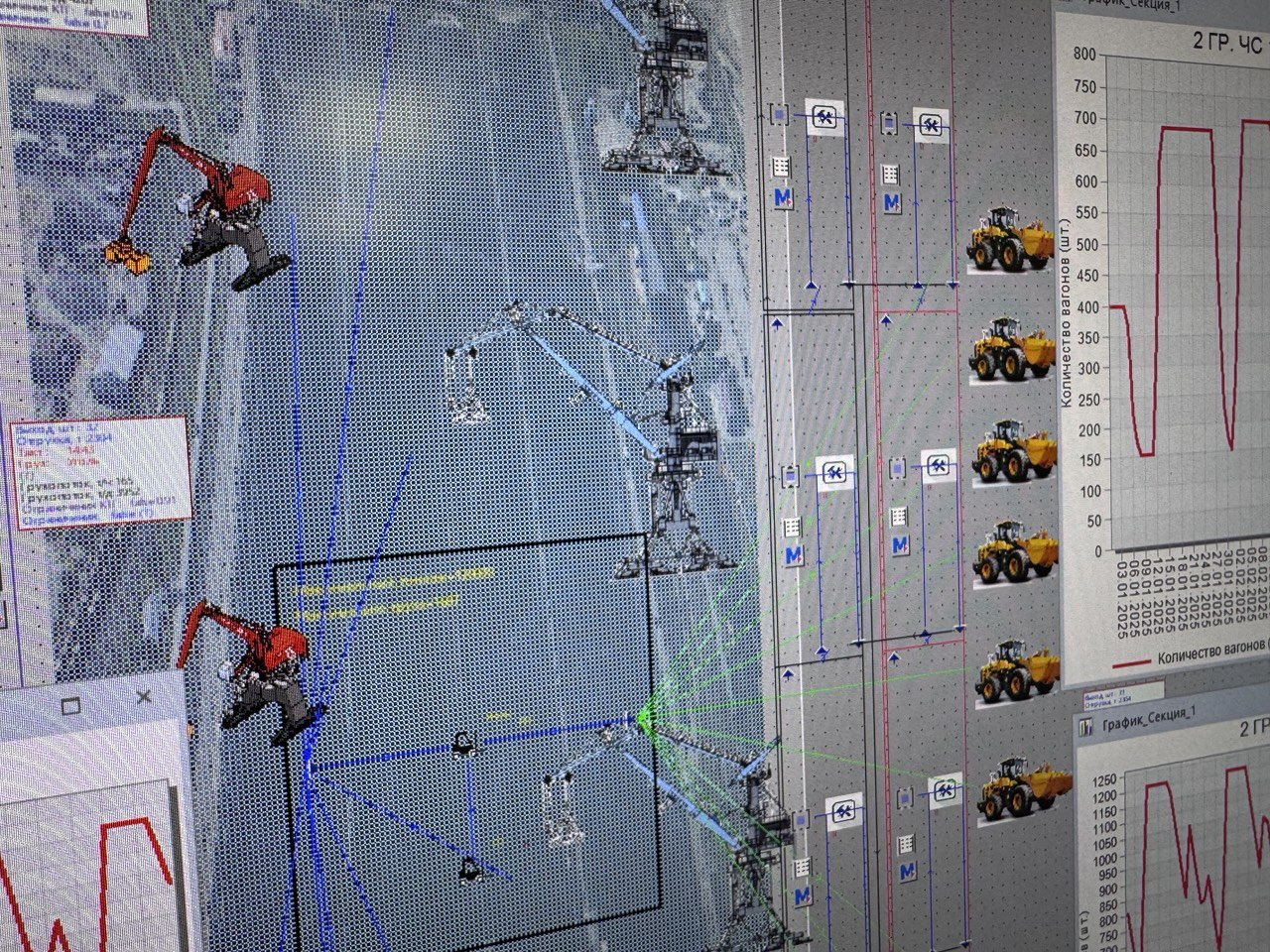Select the fourth yellow wheel loader from top
1270x952 pixels.
(1016, 554)
